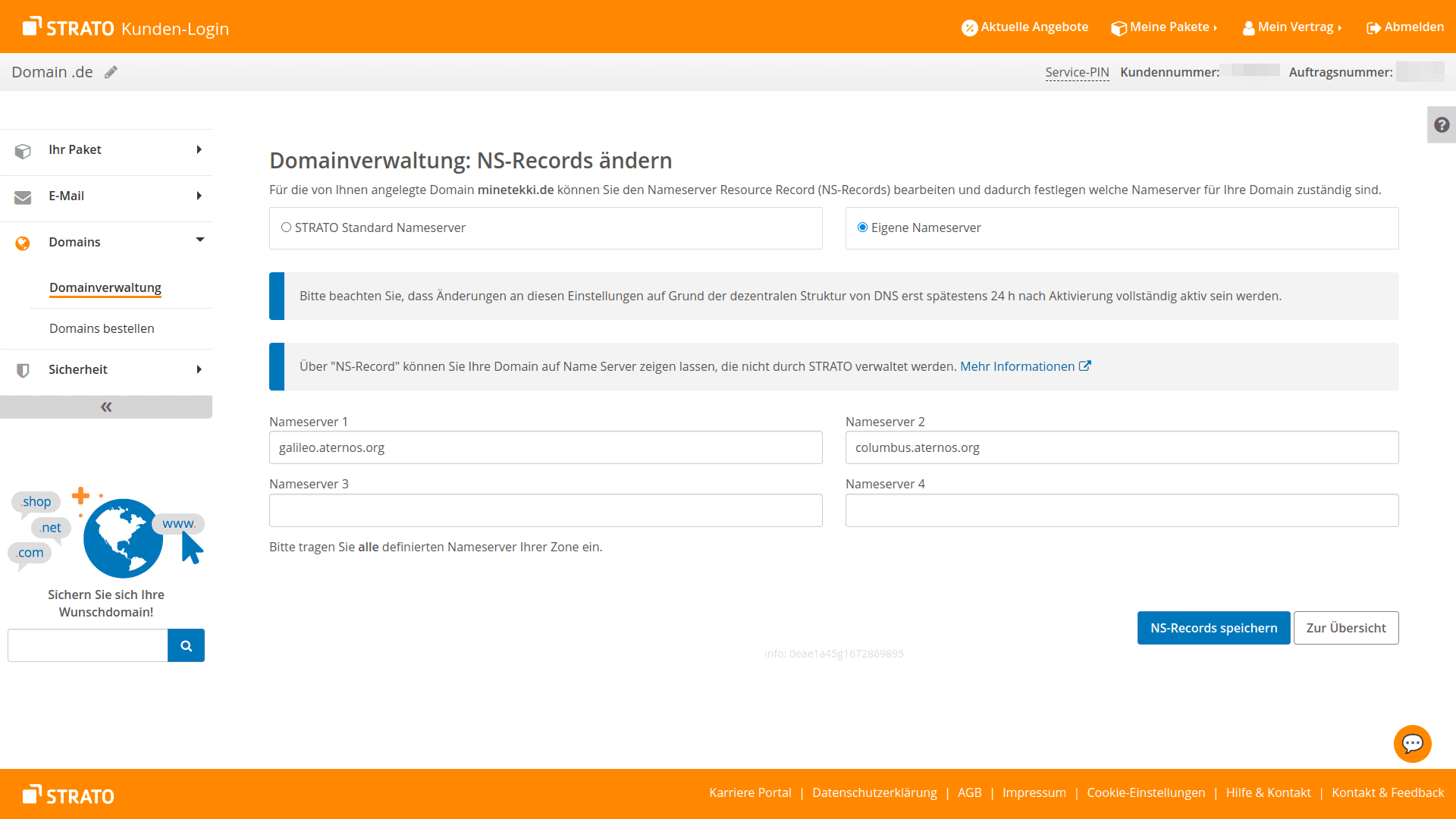The height and width of the screenshot is (819, 1456).
Task: Click the package icon of Meine Pakete
Action: pos(1119,28)
